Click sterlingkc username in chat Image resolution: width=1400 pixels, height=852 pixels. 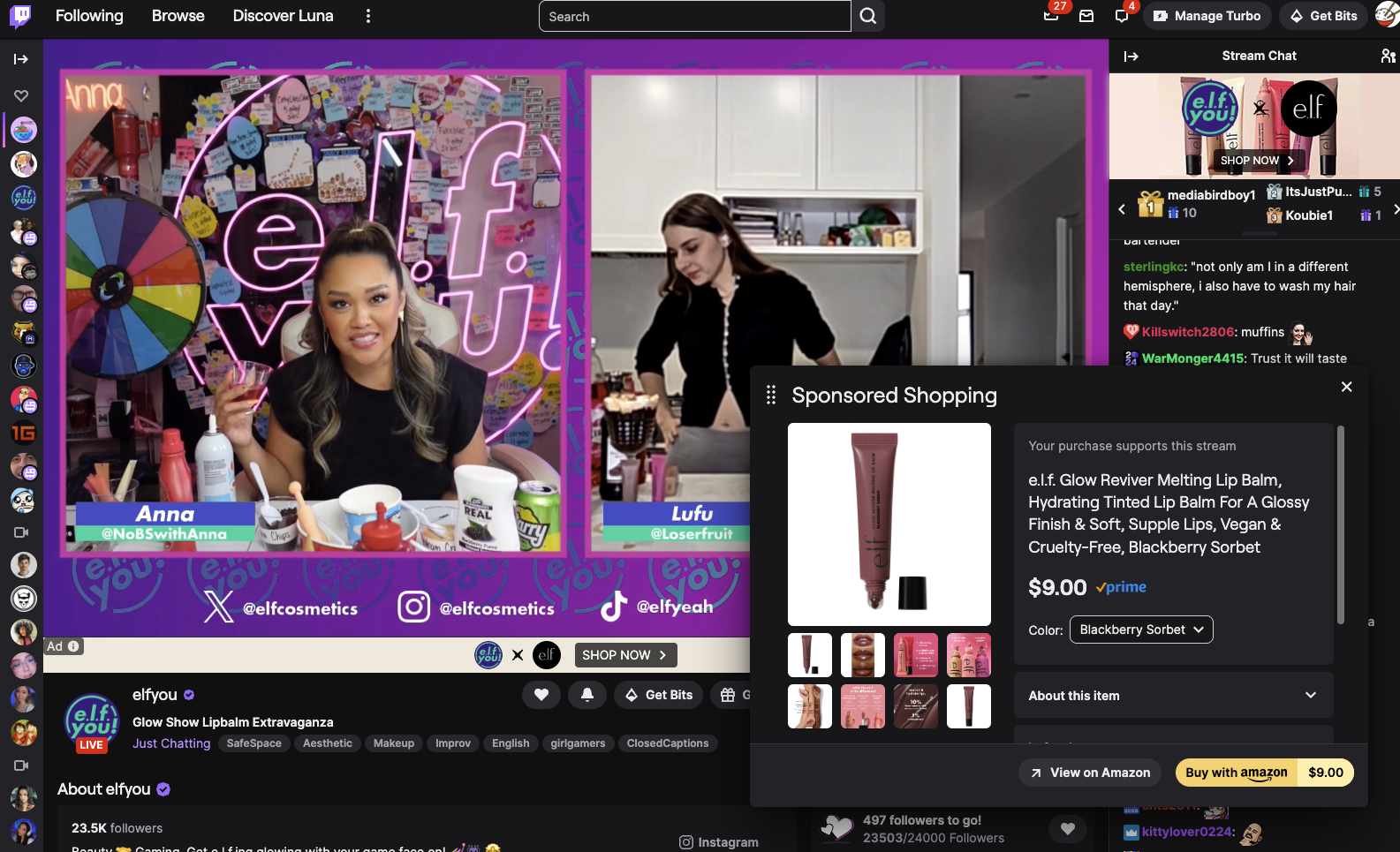1154,267
